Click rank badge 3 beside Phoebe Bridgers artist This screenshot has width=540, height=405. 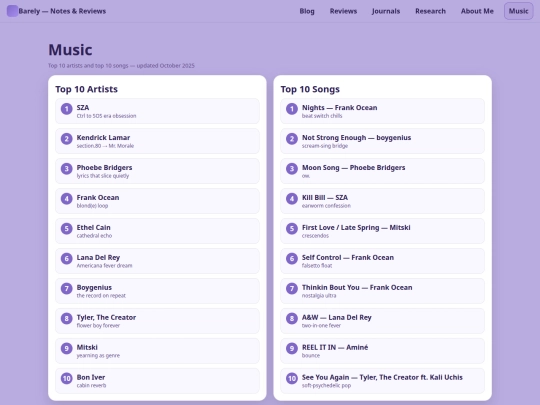[66, 169]
